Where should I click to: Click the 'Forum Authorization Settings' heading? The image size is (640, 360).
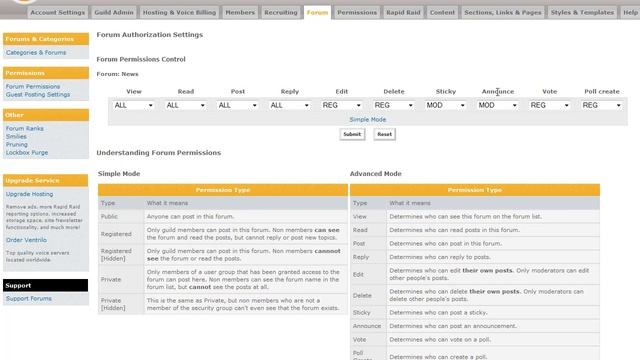coord(150,35)
